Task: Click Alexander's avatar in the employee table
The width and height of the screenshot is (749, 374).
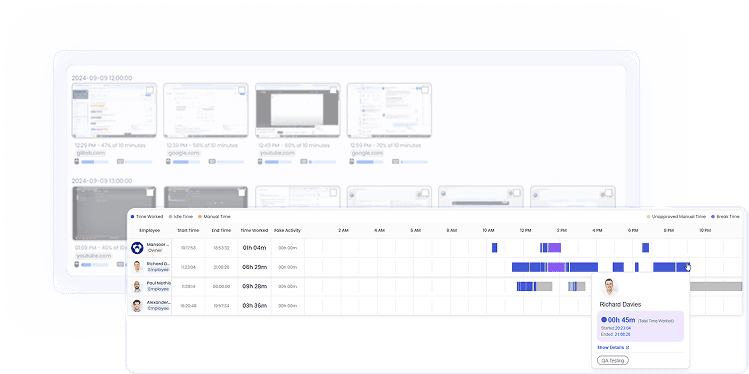Action: (x=137, y=306)
